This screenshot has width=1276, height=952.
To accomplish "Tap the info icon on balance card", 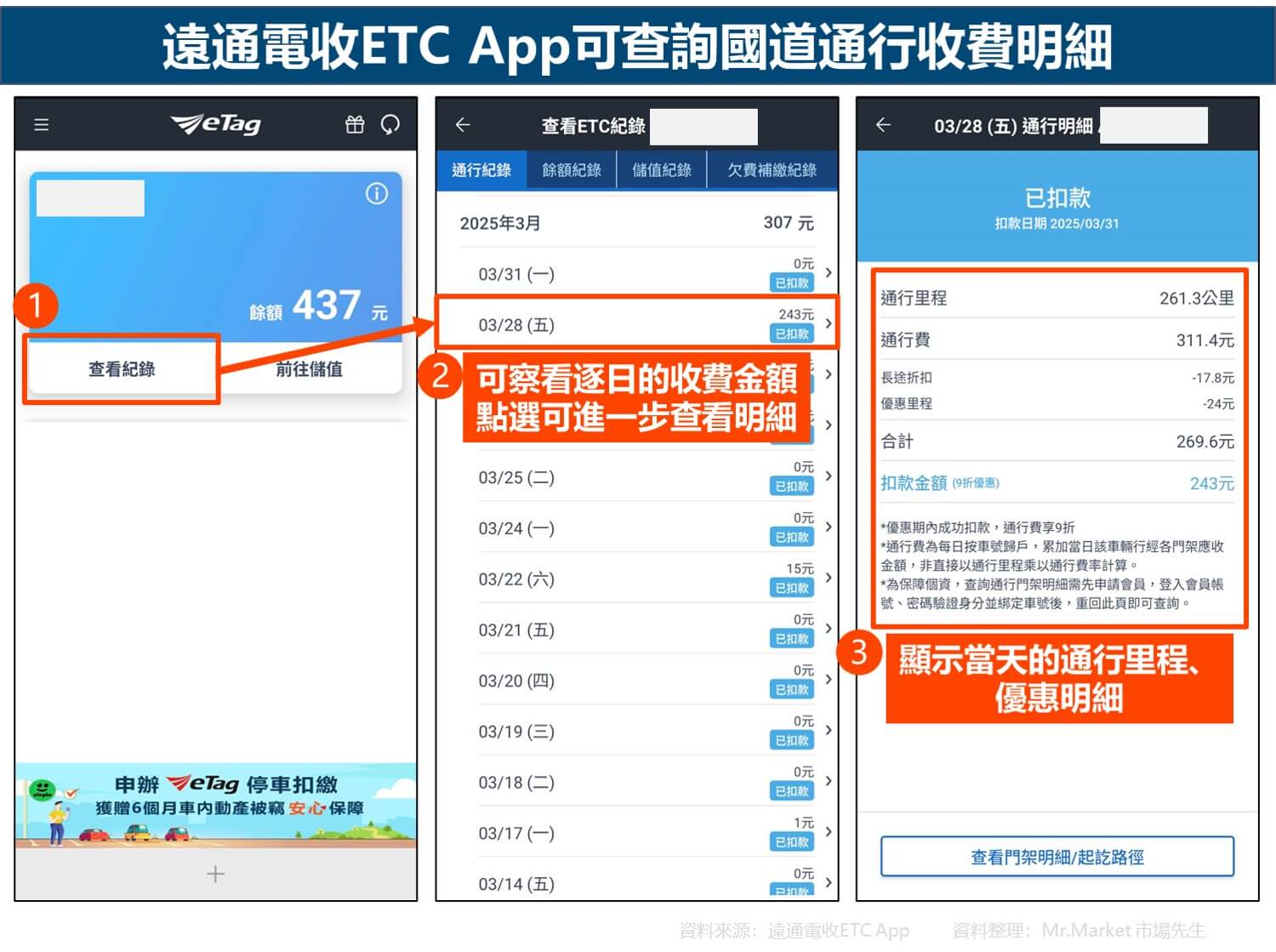I will click(377, 194).
